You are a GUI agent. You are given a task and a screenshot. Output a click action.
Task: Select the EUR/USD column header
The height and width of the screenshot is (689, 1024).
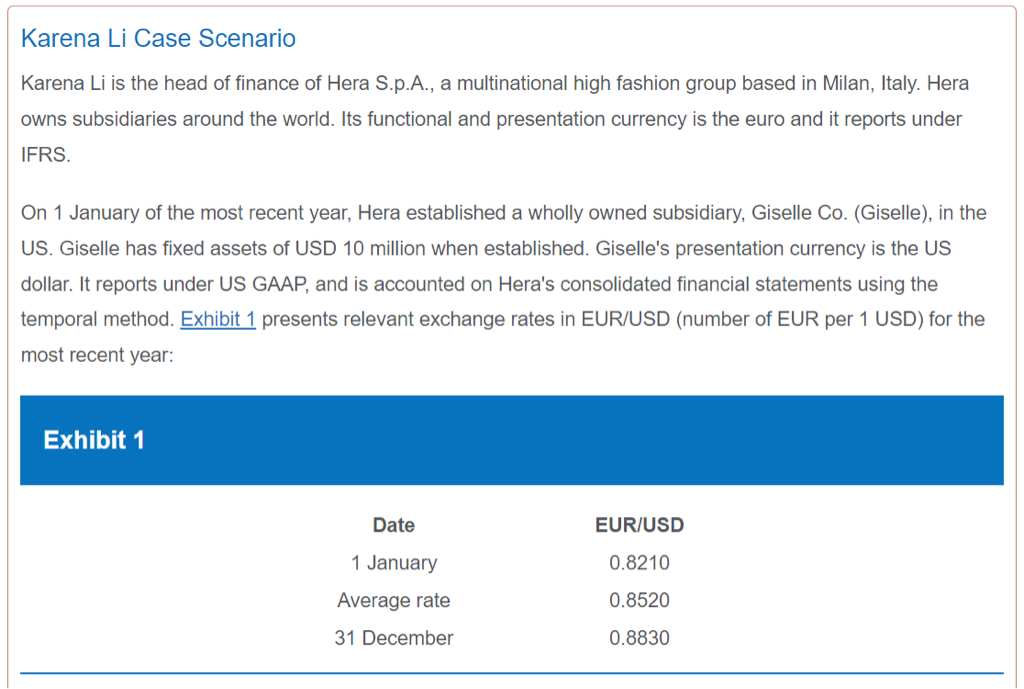click(x=639, y=525)
